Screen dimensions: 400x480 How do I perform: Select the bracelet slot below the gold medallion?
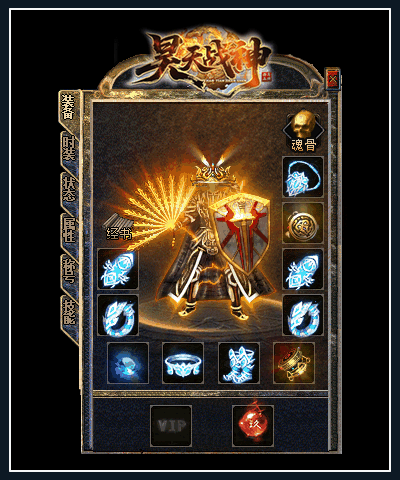pyautogui.click(x=303, y=269)
